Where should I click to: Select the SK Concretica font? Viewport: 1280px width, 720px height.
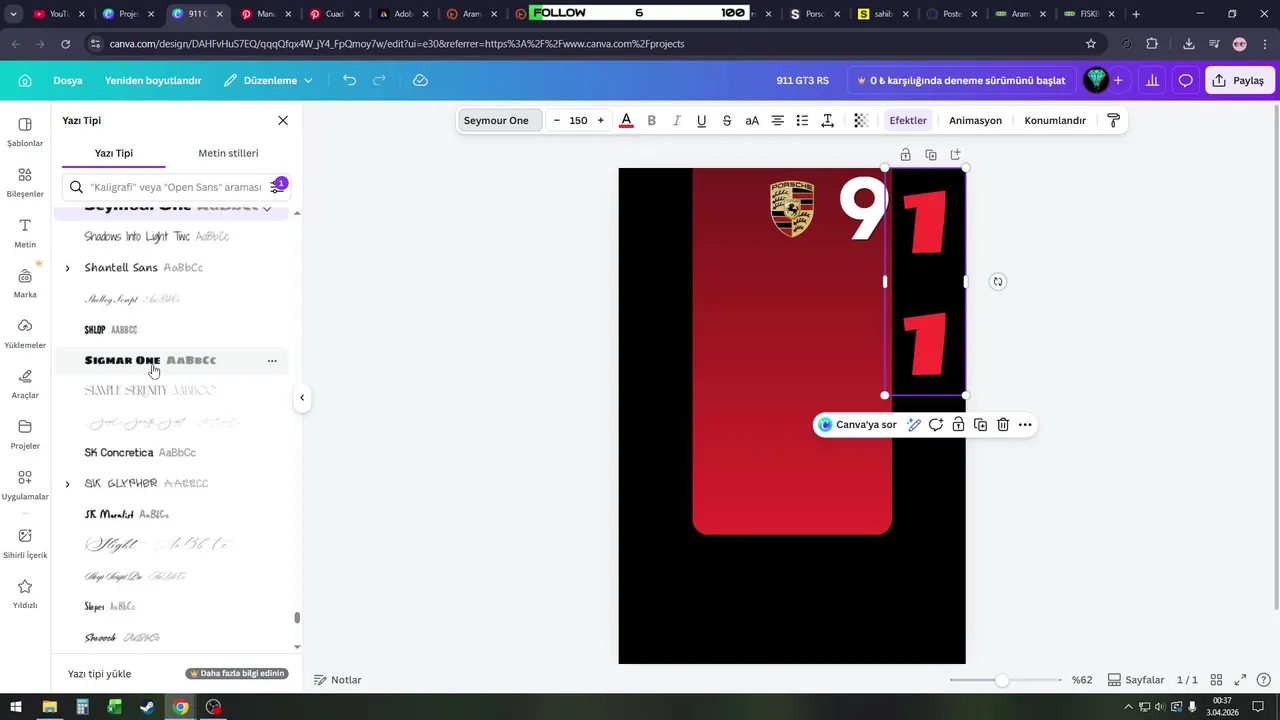(x=140, y=453)
